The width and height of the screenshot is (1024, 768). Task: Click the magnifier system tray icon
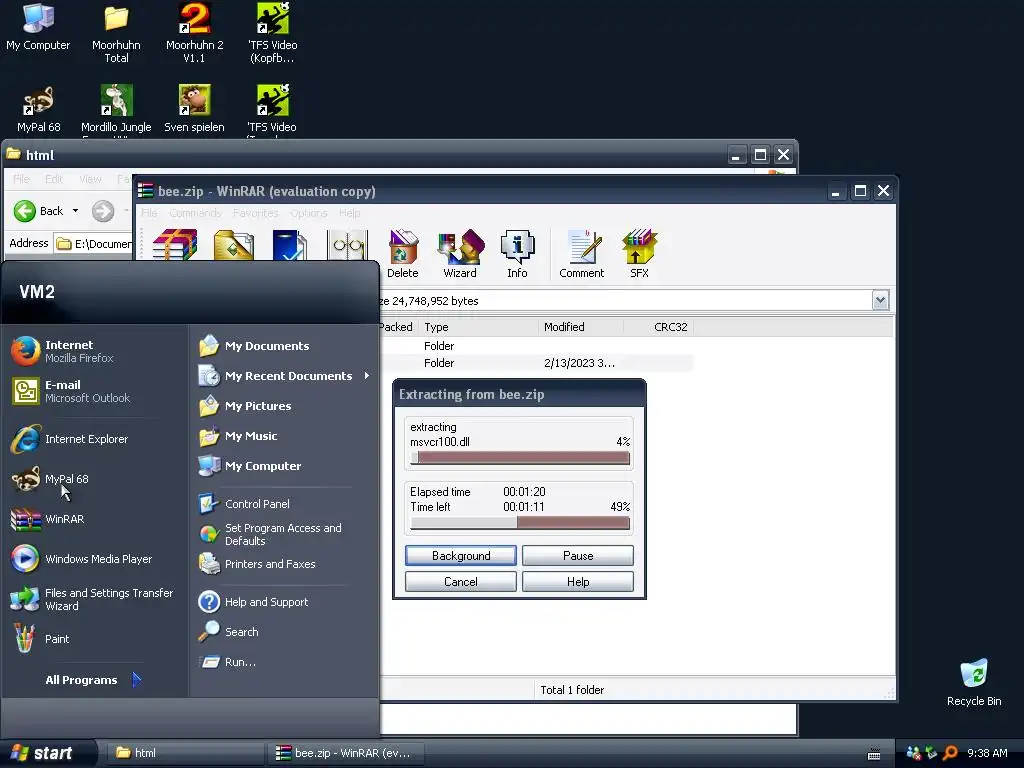tap(950, 753)
